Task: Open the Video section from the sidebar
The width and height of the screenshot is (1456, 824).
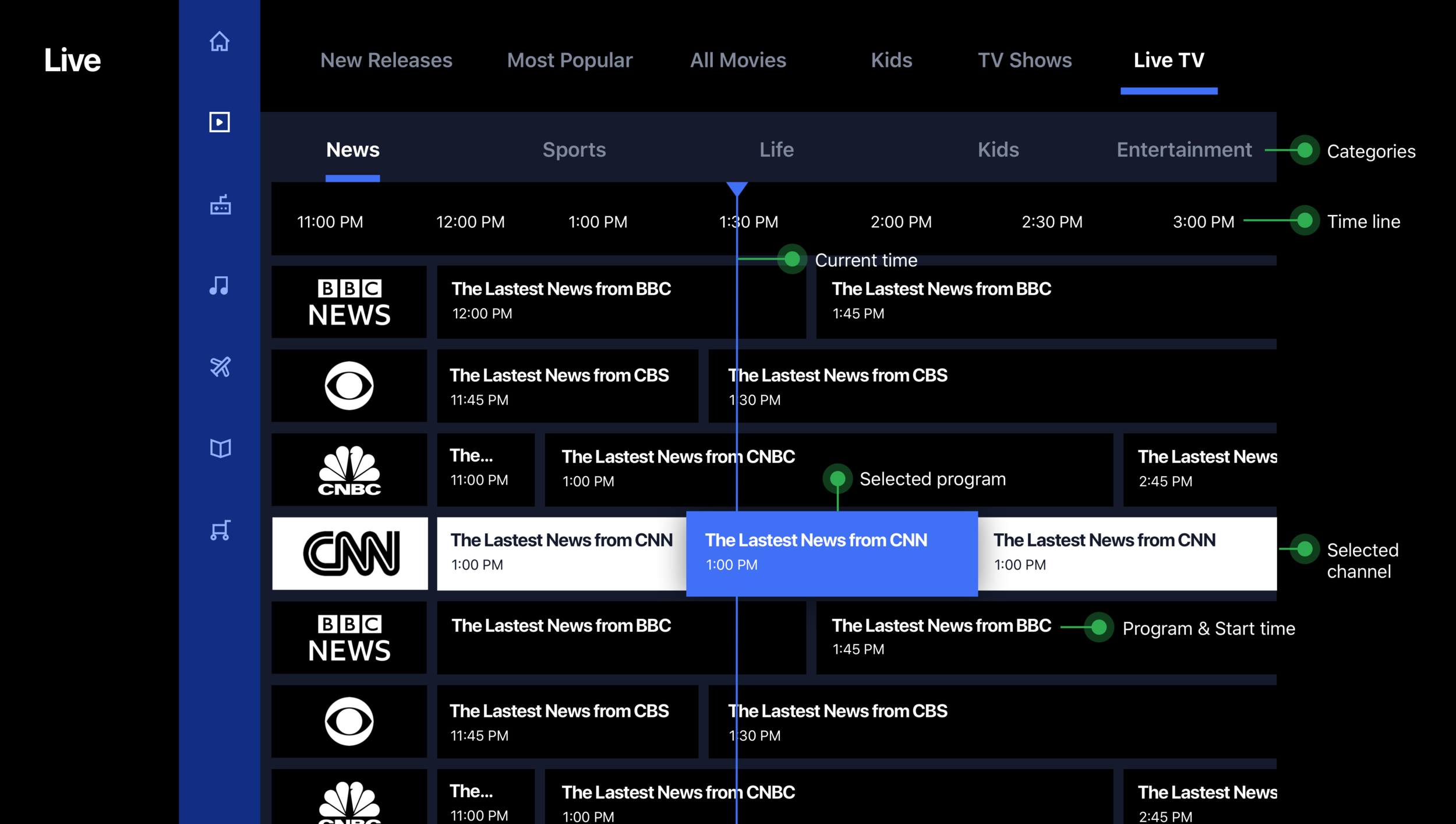Action: point(220,122)
